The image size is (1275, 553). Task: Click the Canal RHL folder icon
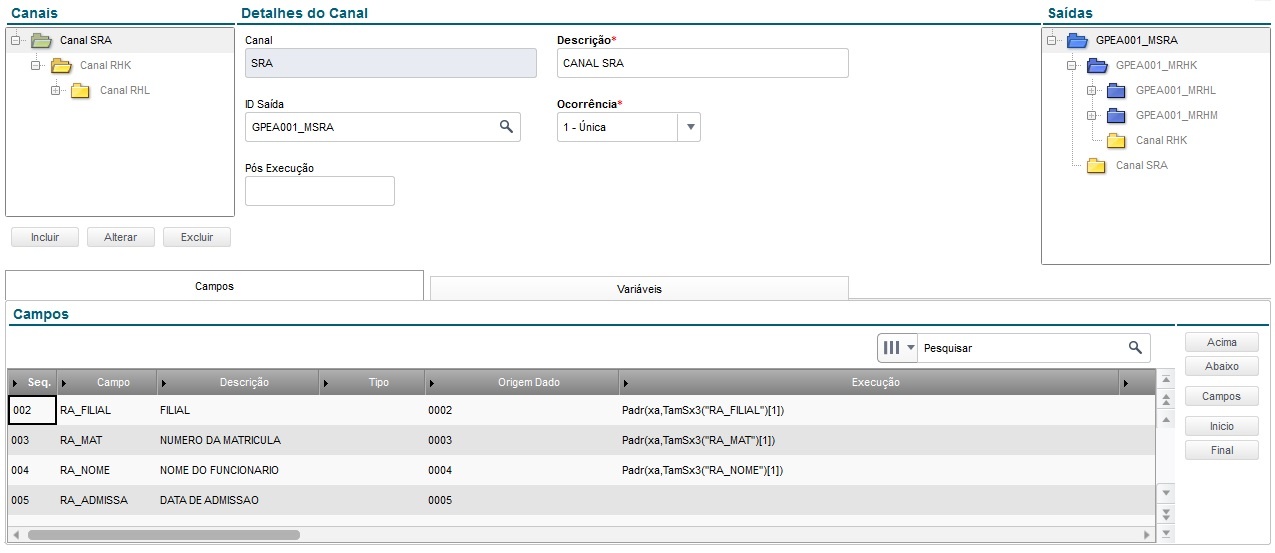click(81, 91)
